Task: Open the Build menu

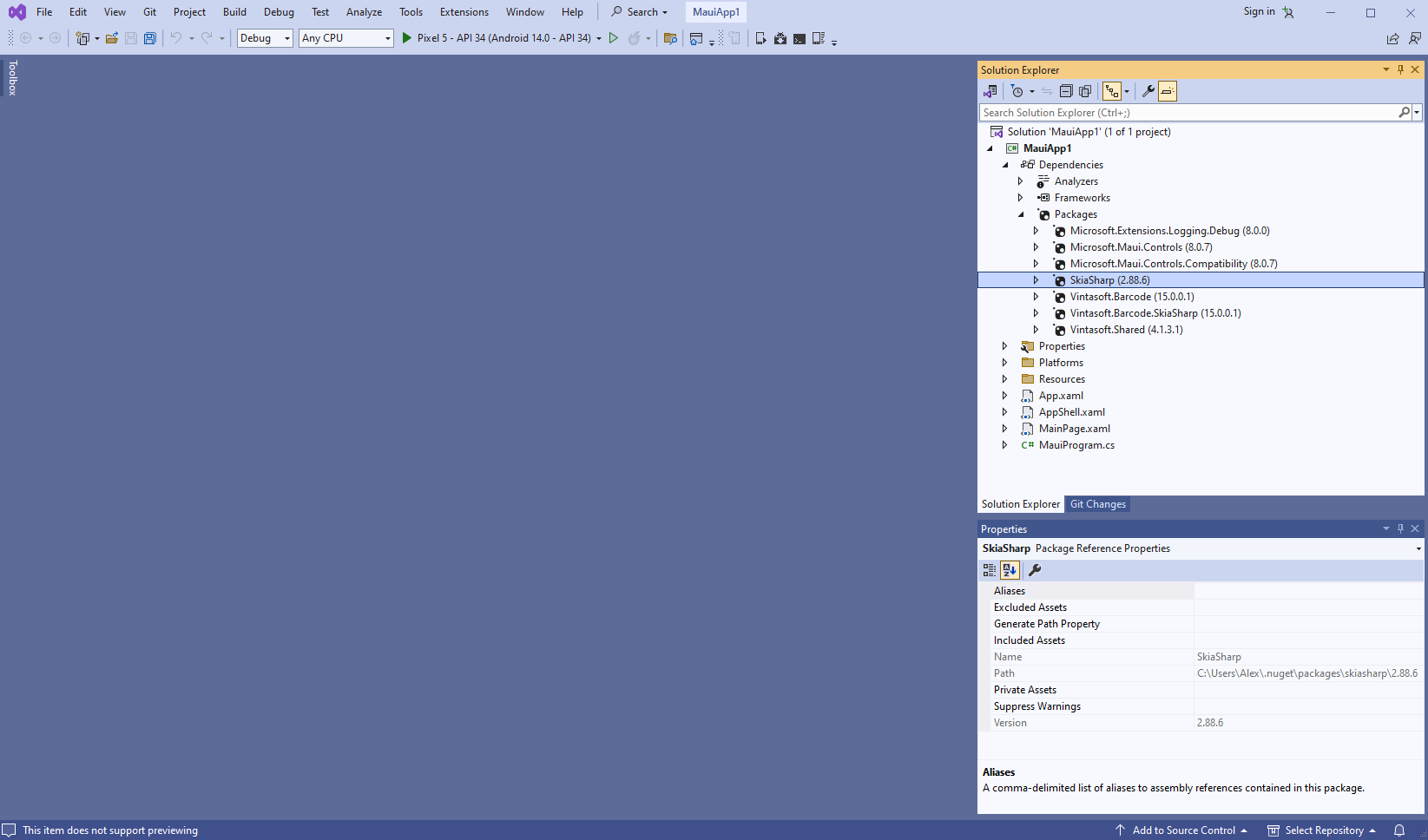Action: 234,12
